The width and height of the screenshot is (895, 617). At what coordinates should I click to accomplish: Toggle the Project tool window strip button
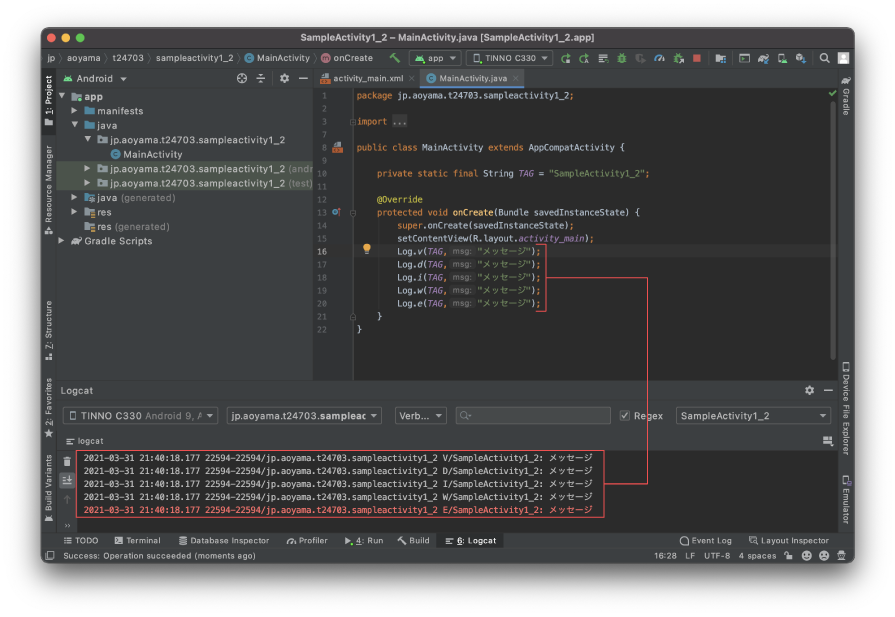[x=49, y=100]
